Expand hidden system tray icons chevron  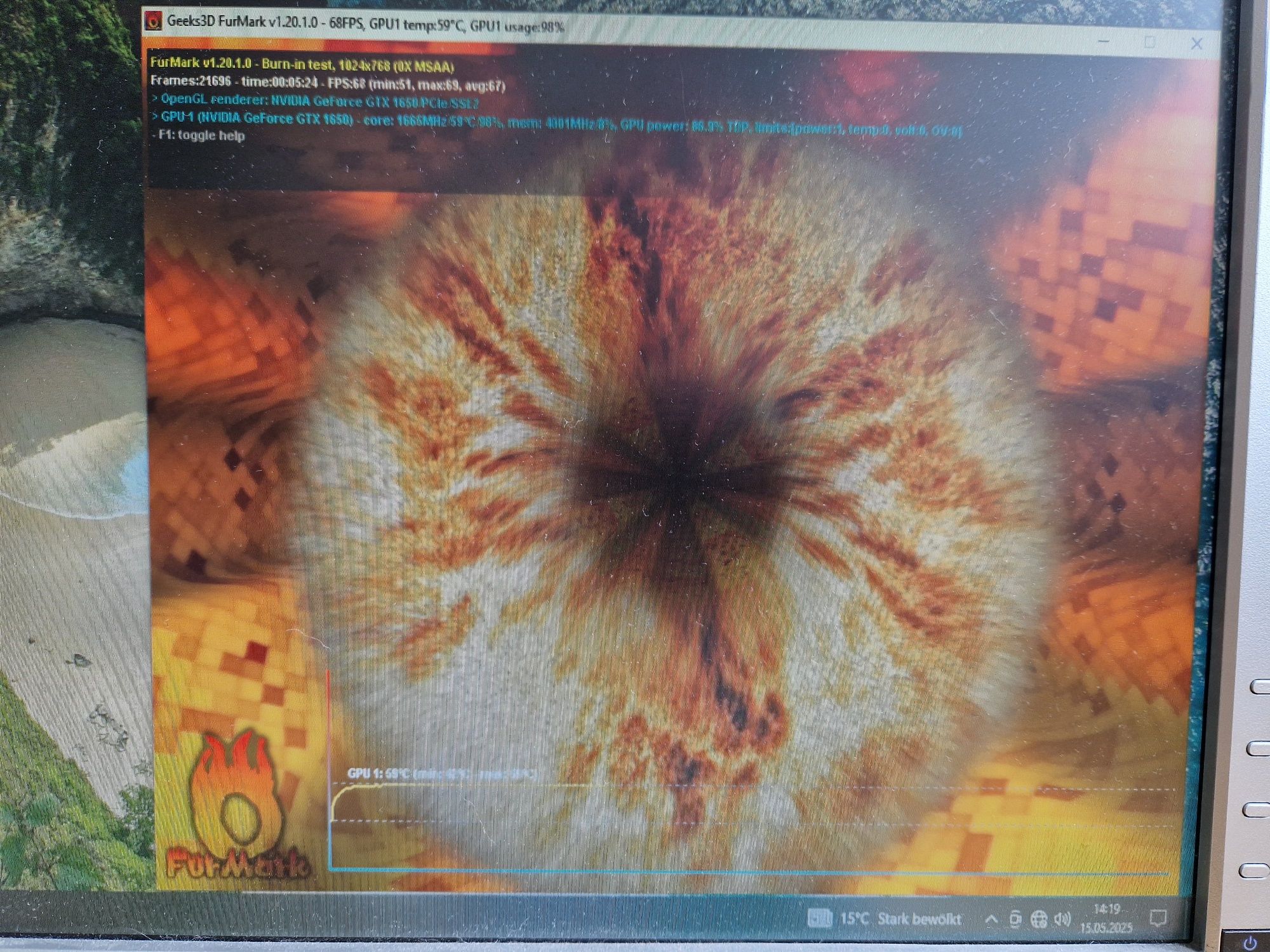992,918
